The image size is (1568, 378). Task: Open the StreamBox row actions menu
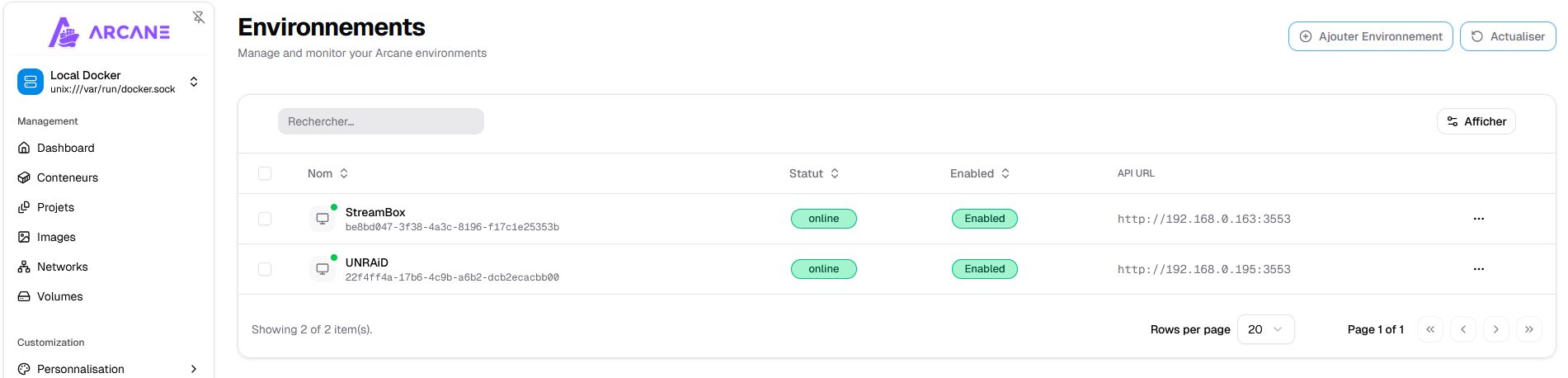tap(1478, 219)
